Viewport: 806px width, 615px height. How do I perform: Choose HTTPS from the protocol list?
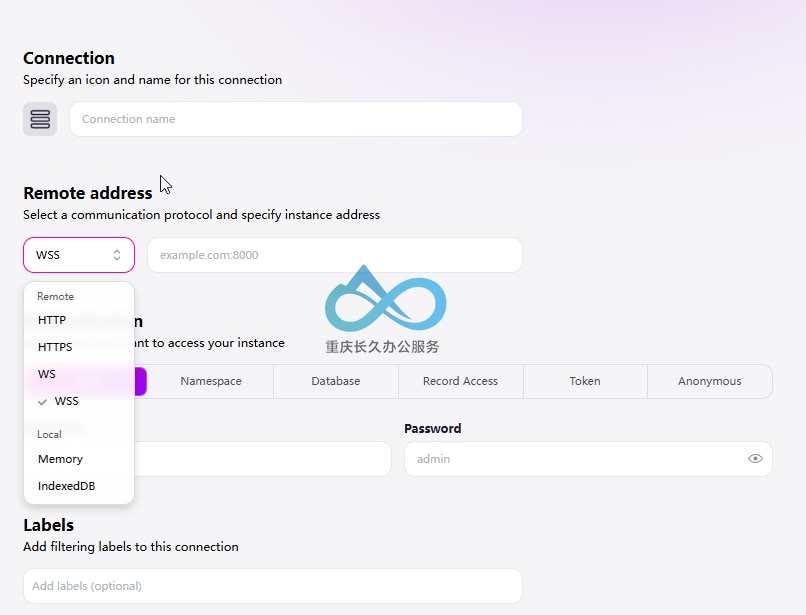[x=79, y=347]
